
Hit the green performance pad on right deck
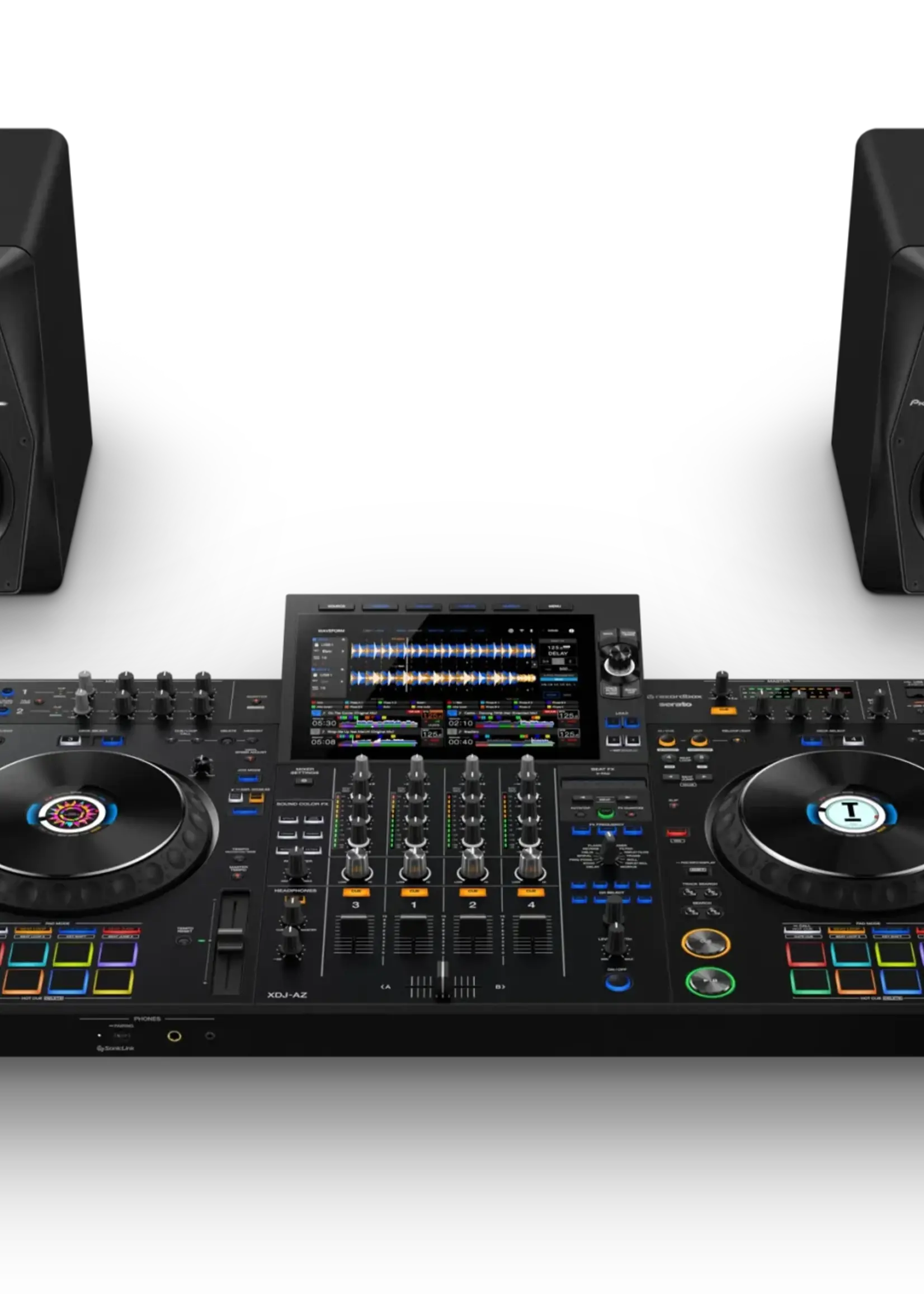pyautogui.click(x=810, y=981)
